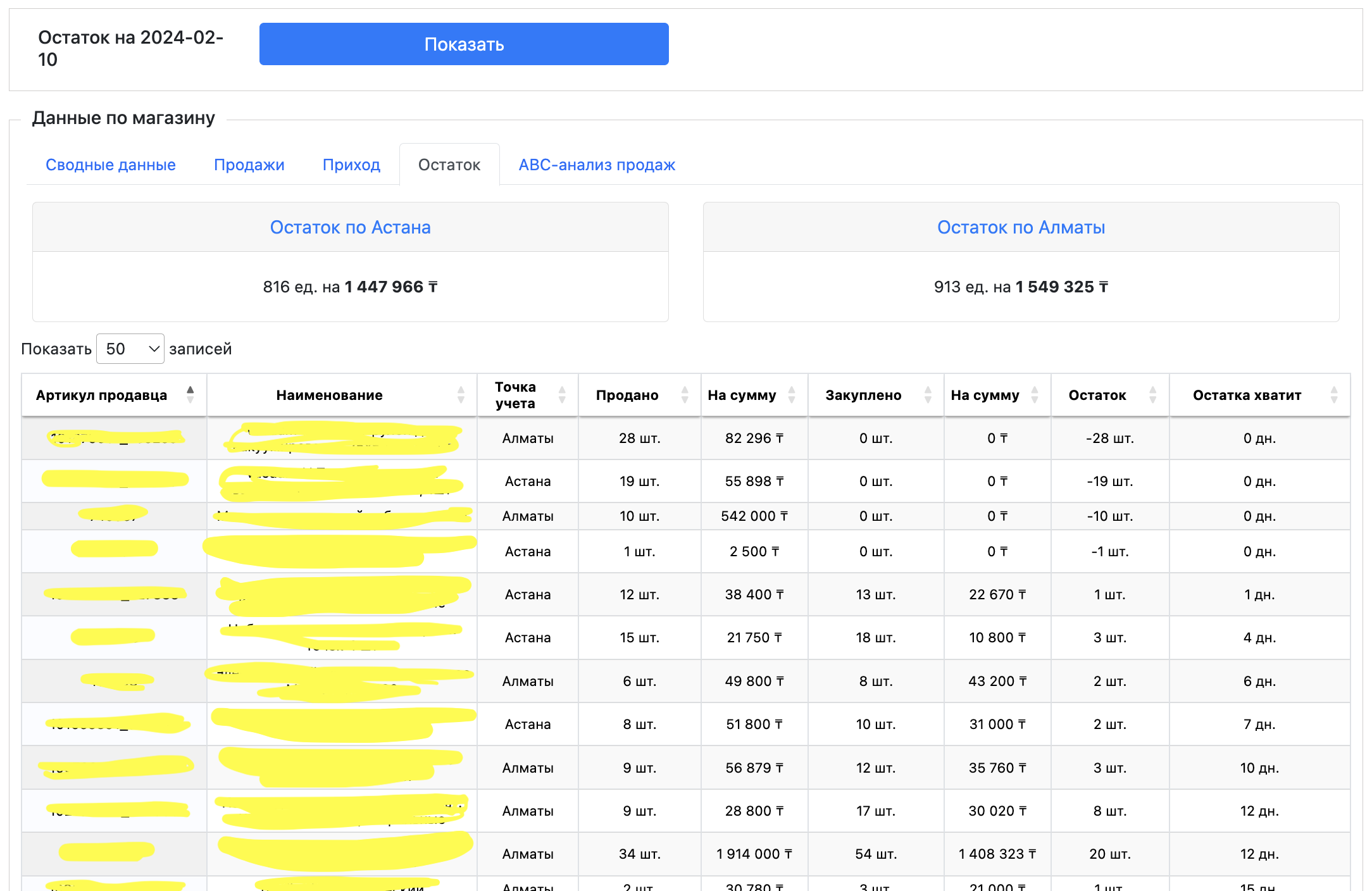Screen dimensions: 1372x891
Task: Click the 10 дн. days-left cell
Action: pos(1259,768)
